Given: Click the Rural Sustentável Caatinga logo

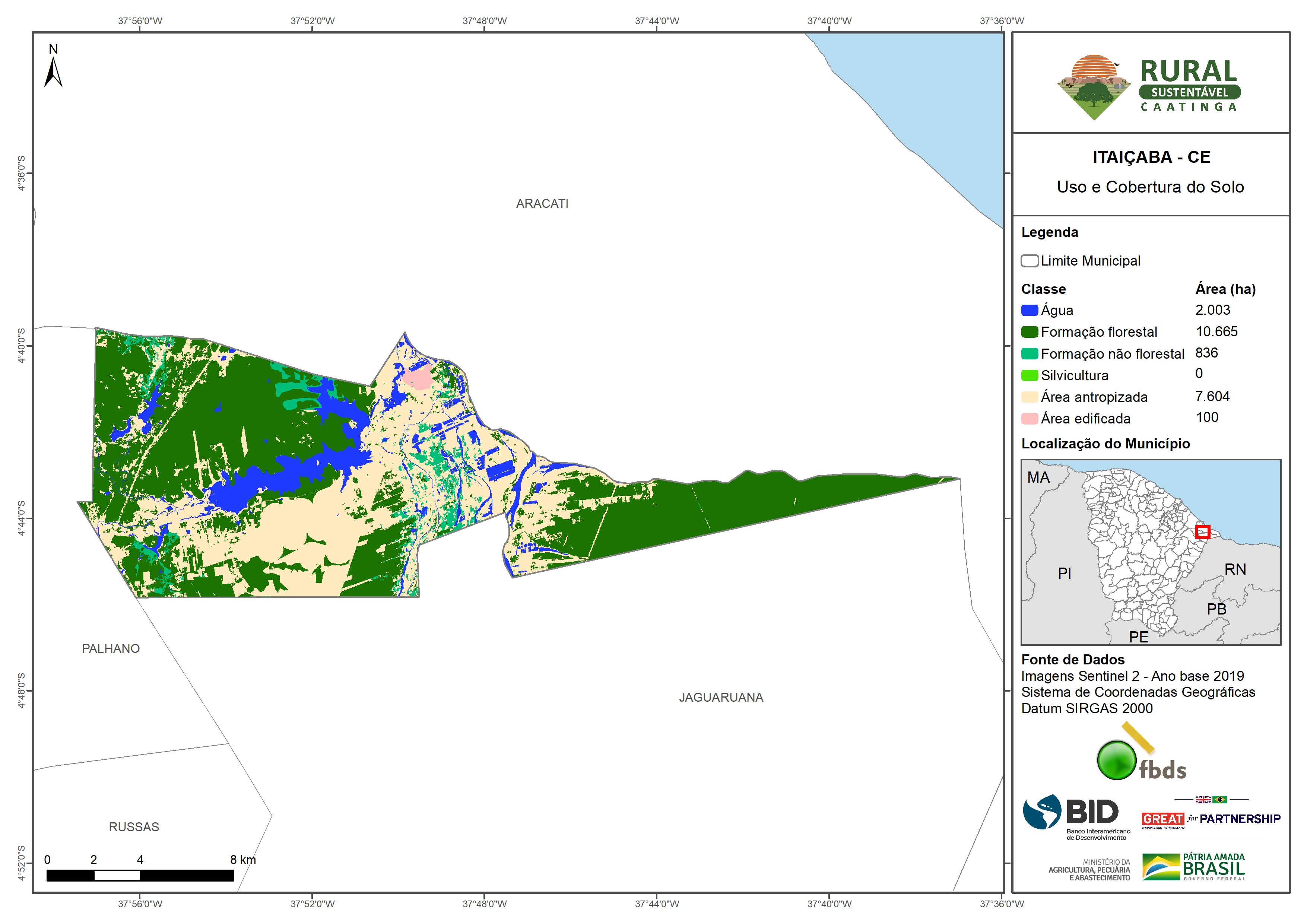Looking at the screenshot, I should point(1149,87).
